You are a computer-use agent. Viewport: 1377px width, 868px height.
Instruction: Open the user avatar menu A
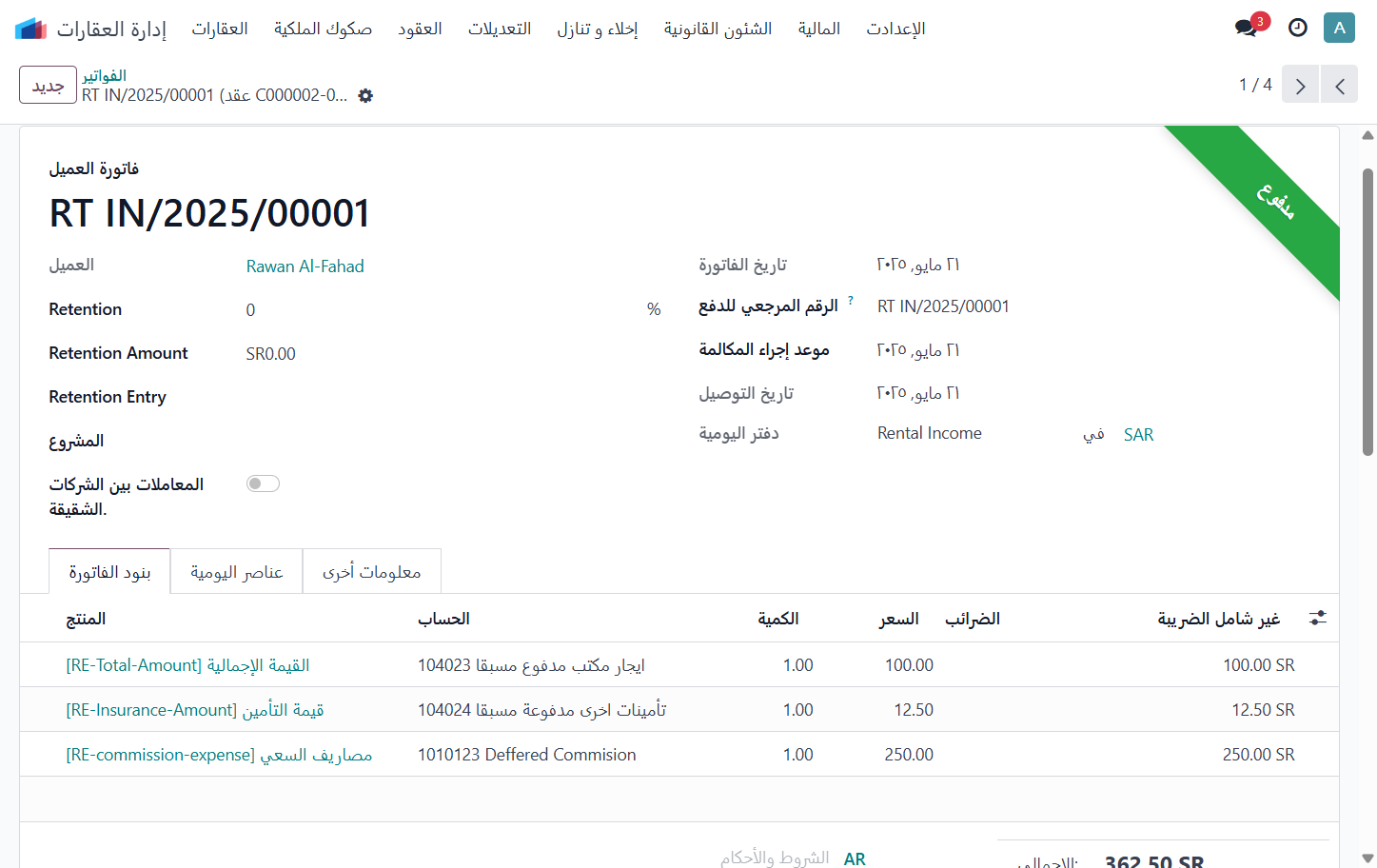(1339, 28)
